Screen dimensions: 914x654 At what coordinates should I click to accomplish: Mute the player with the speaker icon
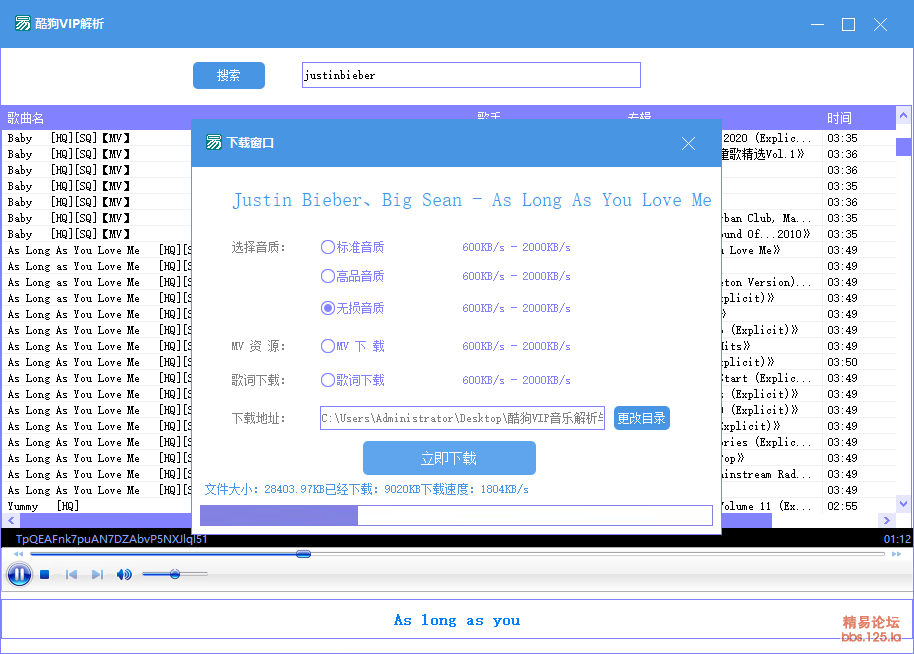click(x=124, y=575)
